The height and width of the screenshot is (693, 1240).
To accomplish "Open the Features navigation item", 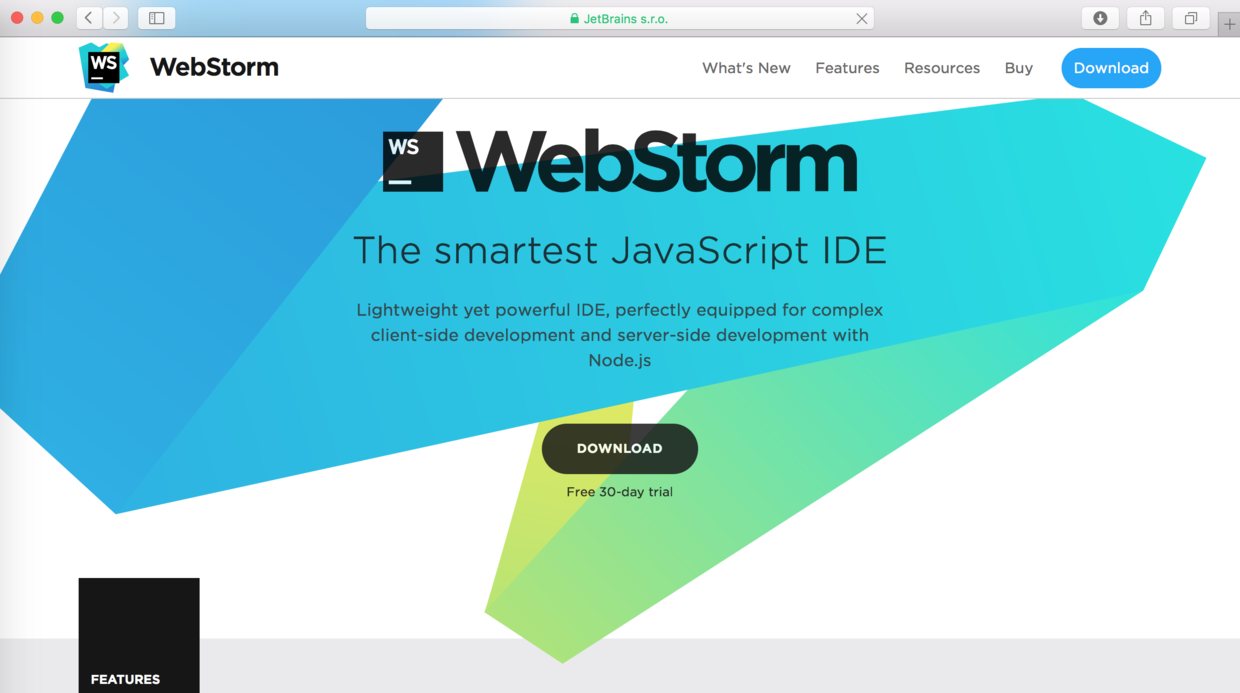I will (x=847, y=68).
